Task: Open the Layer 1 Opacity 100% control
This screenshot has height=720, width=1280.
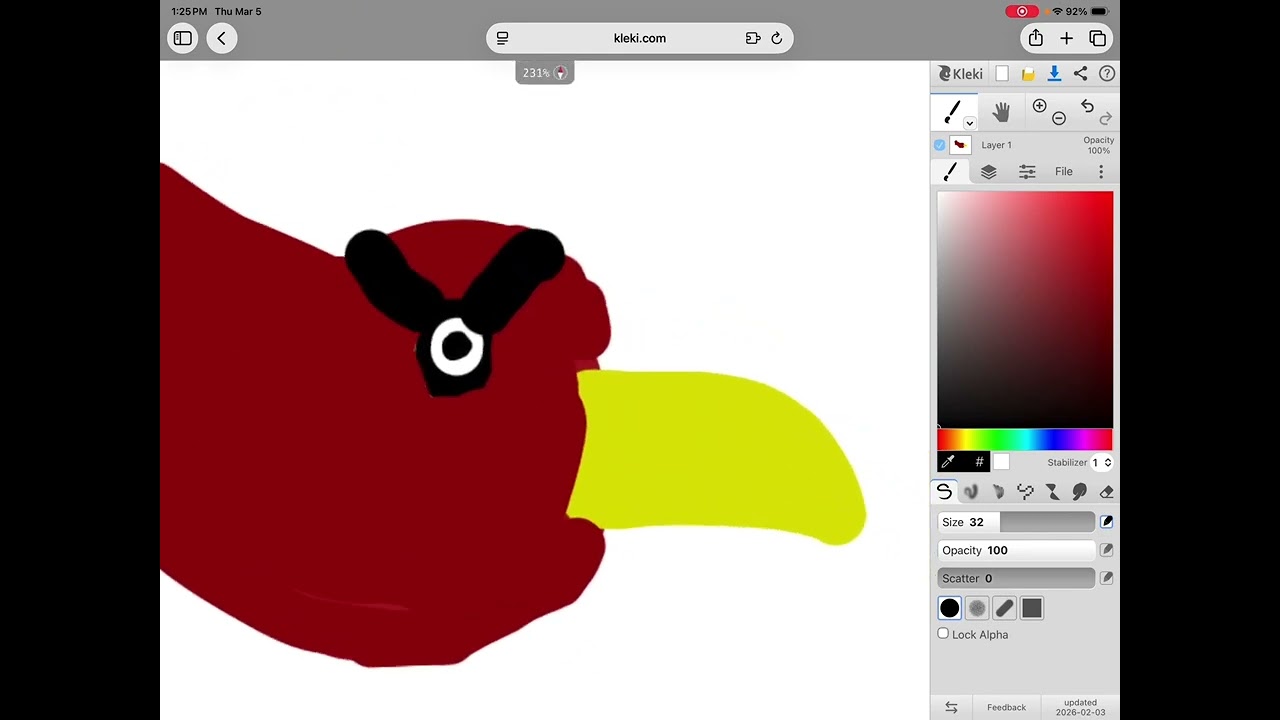Action: [1098, 145]
